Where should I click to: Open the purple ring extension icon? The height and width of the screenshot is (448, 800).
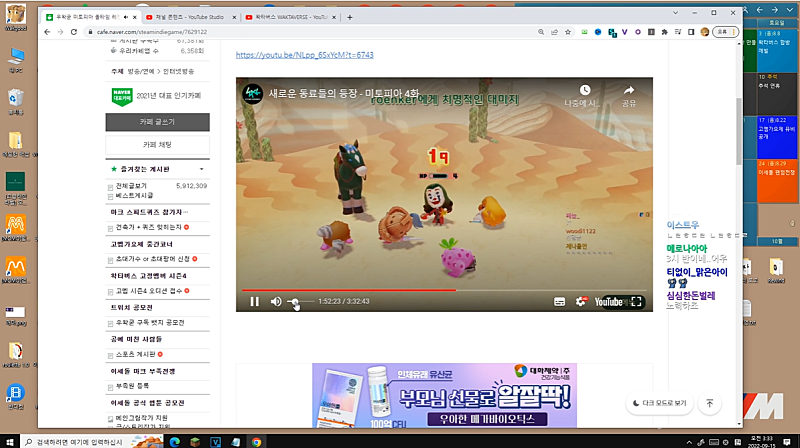(638, 32)
